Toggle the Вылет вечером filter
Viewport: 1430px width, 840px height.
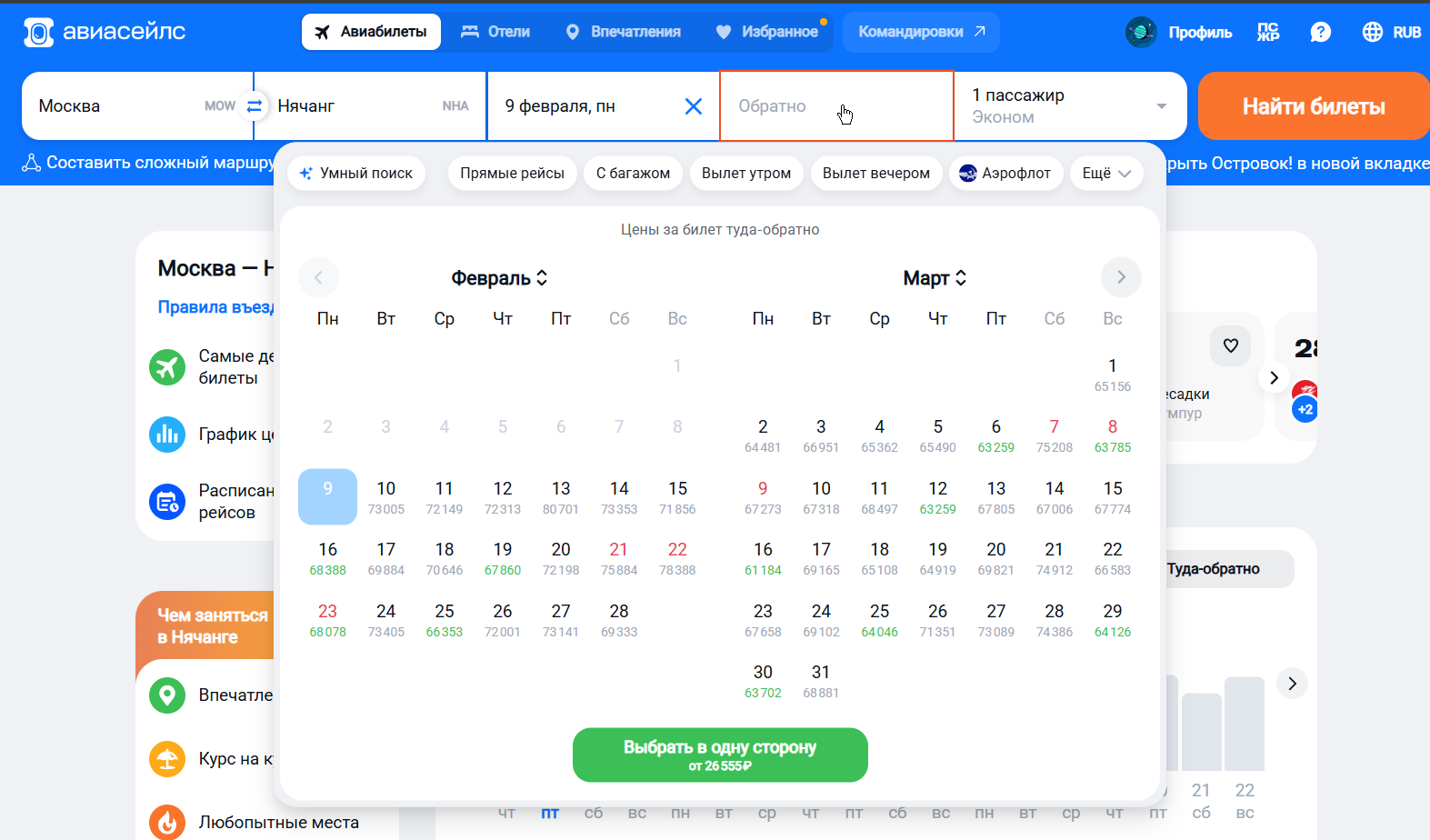coord(876,173)
